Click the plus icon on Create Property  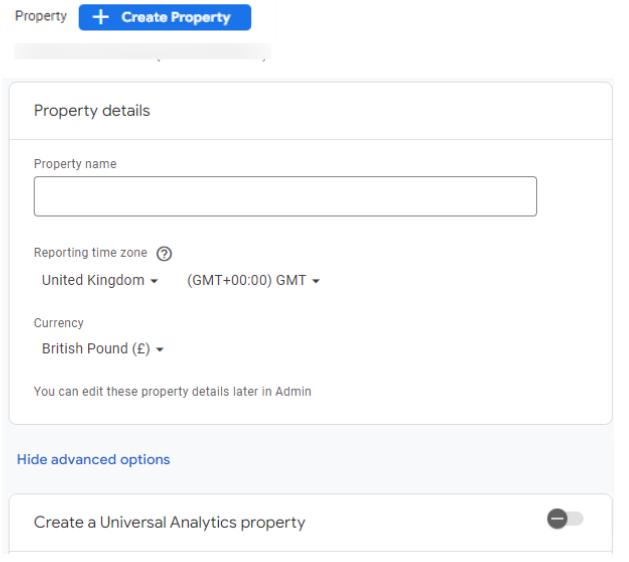pyautogui.click(x=100, y=18)
